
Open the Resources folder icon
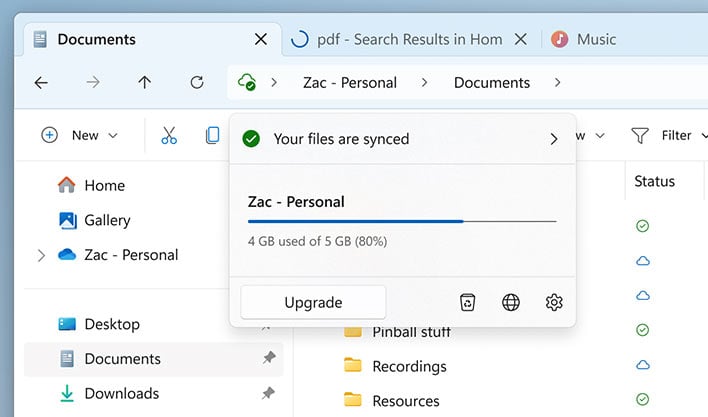(x=353, y=399)
